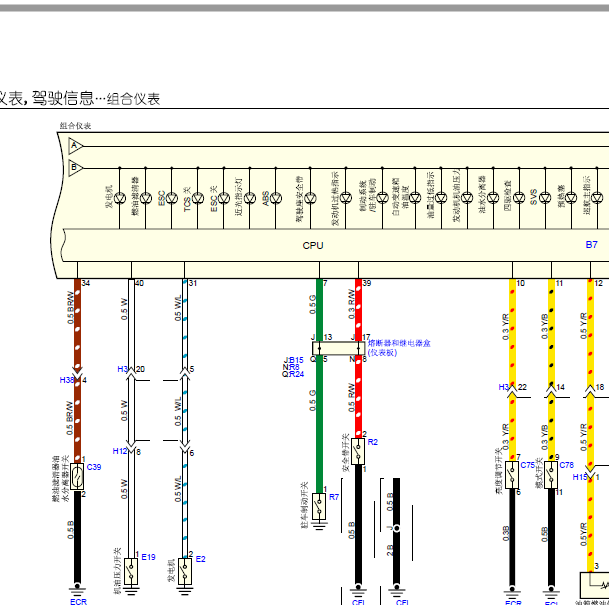Open the C78 connector link
Image resolution: width=609 pixels, height=605 pixels.
point(566,465)
